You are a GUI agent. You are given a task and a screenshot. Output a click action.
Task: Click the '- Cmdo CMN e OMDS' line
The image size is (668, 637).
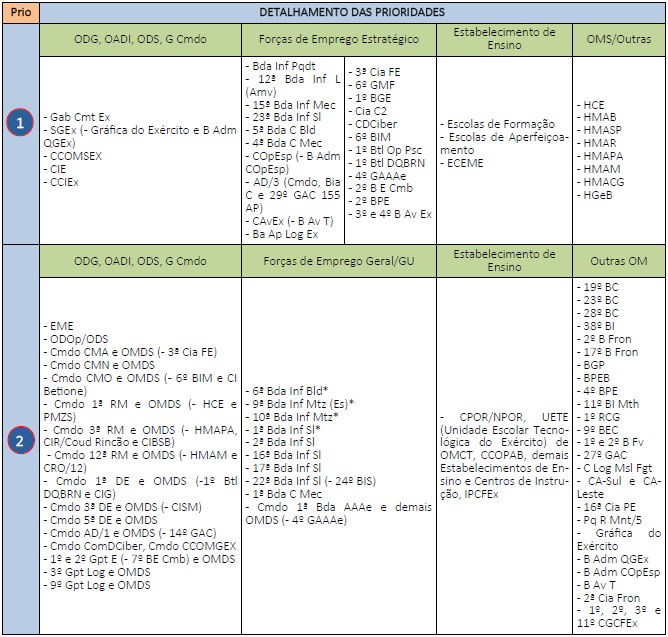coord(99,366)
